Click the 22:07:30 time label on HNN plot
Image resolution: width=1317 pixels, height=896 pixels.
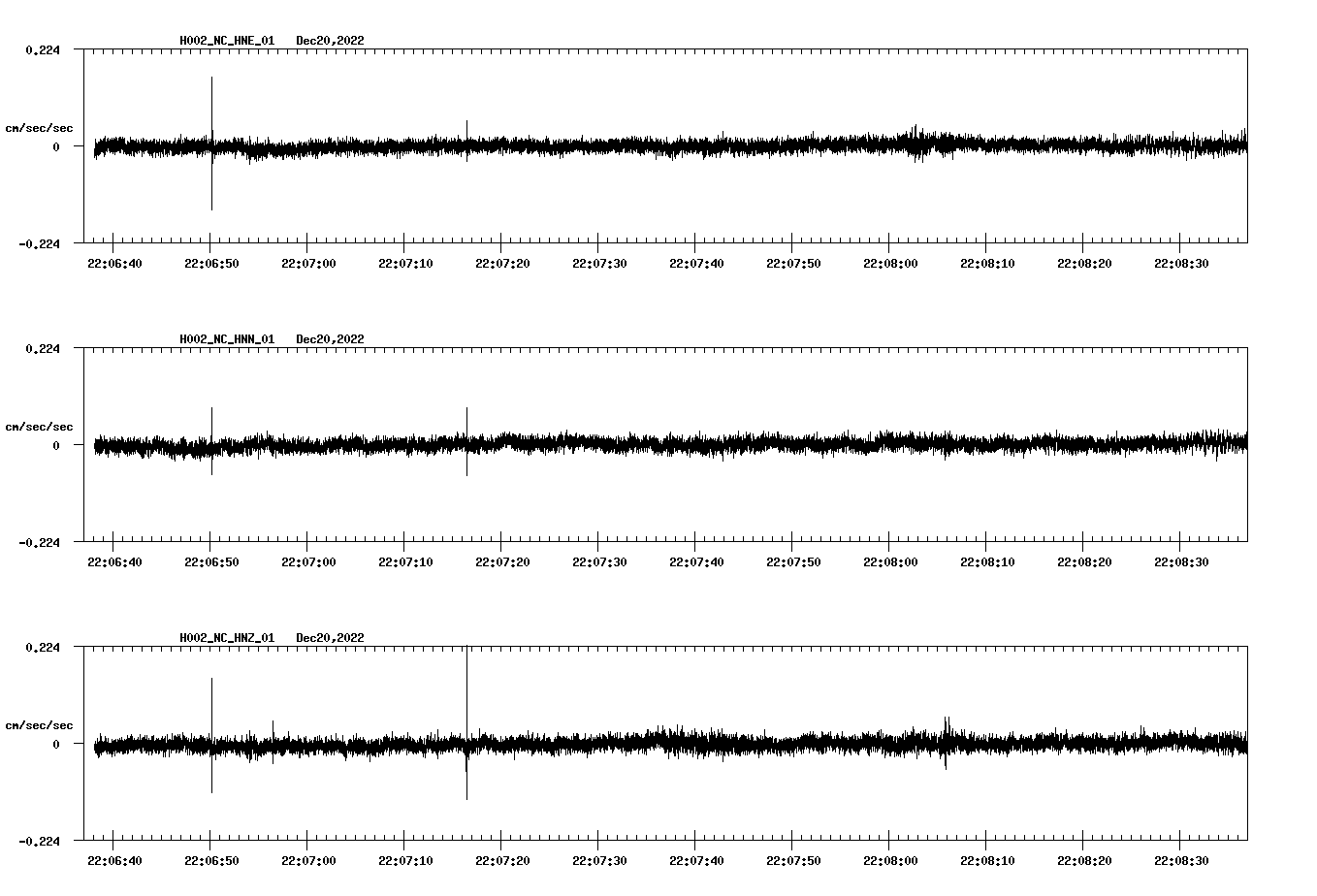599,562
